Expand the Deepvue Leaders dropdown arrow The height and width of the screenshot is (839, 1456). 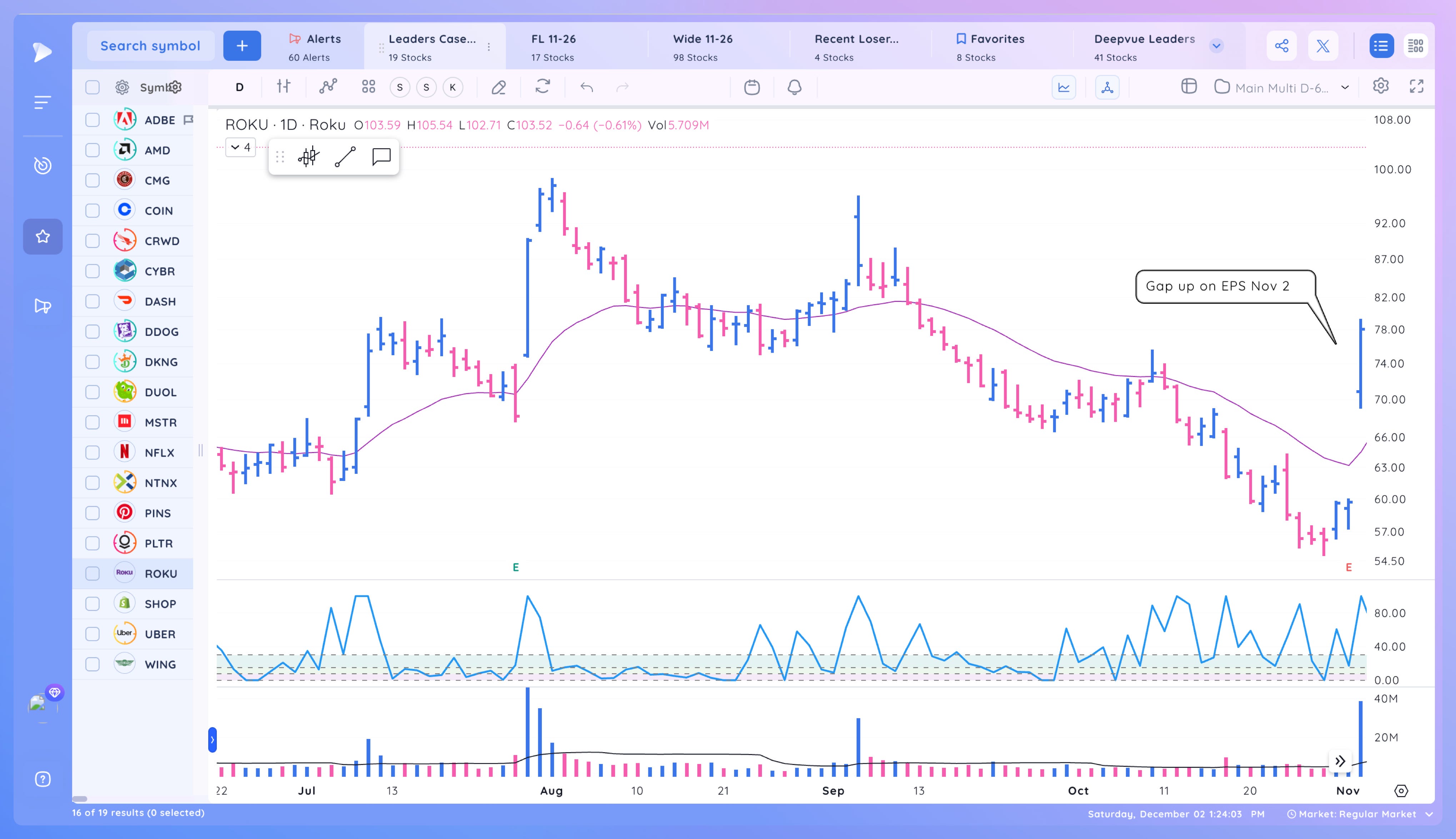pyautogui.click(x=1216, y=46)
